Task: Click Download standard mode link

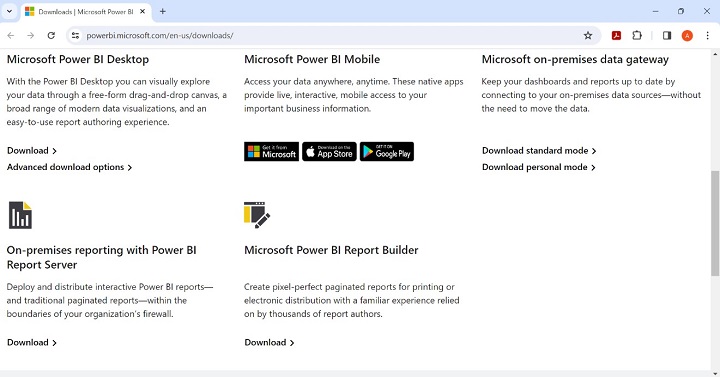Action: 539,151
